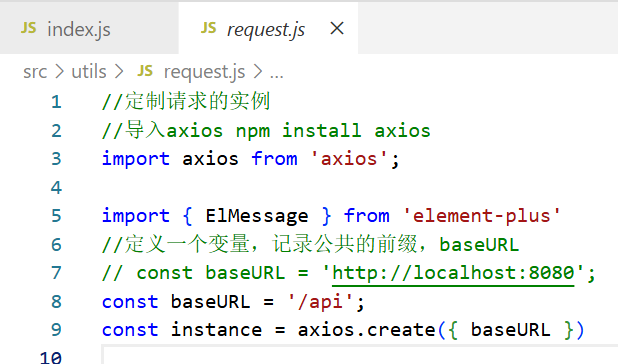Open the src breadcrumb folder
The height and width of the screenshot is (364, 618).
pos(35,72)
